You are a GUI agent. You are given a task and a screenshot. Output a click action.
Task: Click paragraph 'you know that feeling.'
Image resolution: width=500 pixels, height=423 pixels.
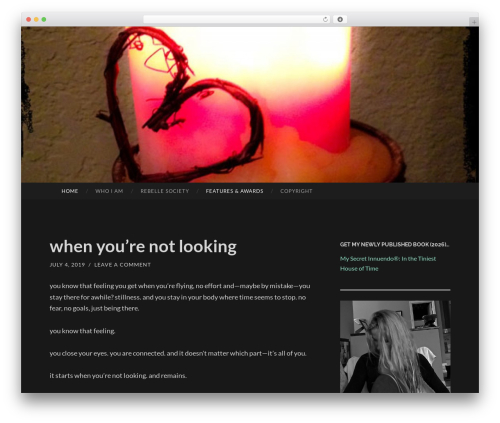pyautogui.click(x=82, y=331)
